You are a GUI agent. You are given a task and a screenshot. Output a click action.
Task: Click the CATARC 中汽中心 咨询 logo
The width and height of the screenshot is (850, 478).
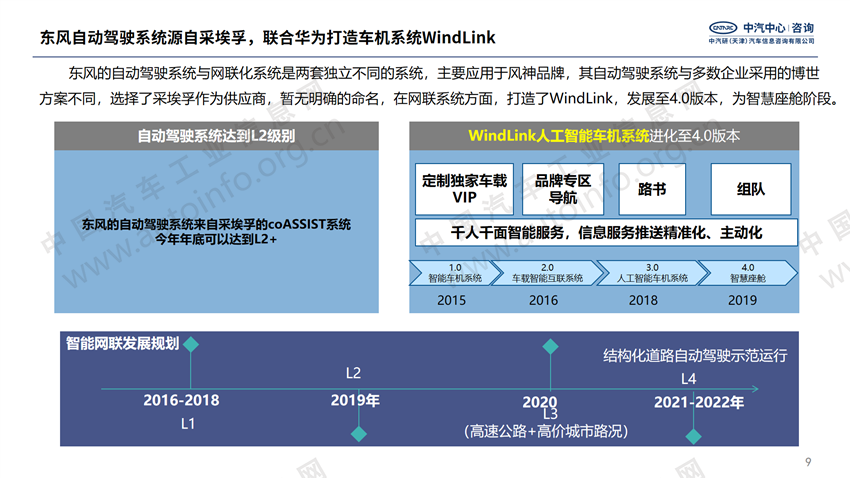761,33
